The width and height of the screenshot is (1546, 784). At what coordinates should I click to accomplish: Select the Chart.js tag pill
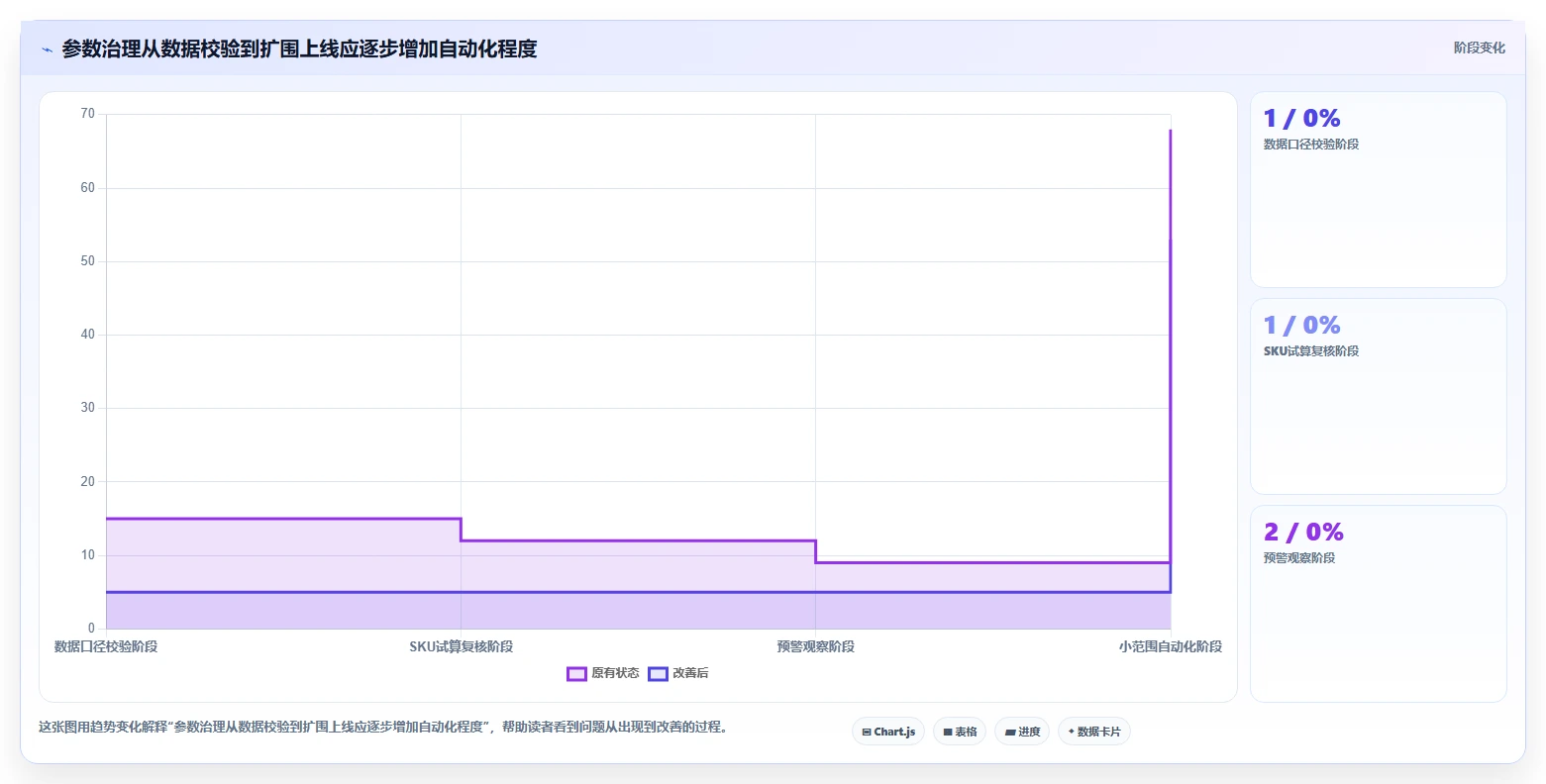click(x=888, y=732)
